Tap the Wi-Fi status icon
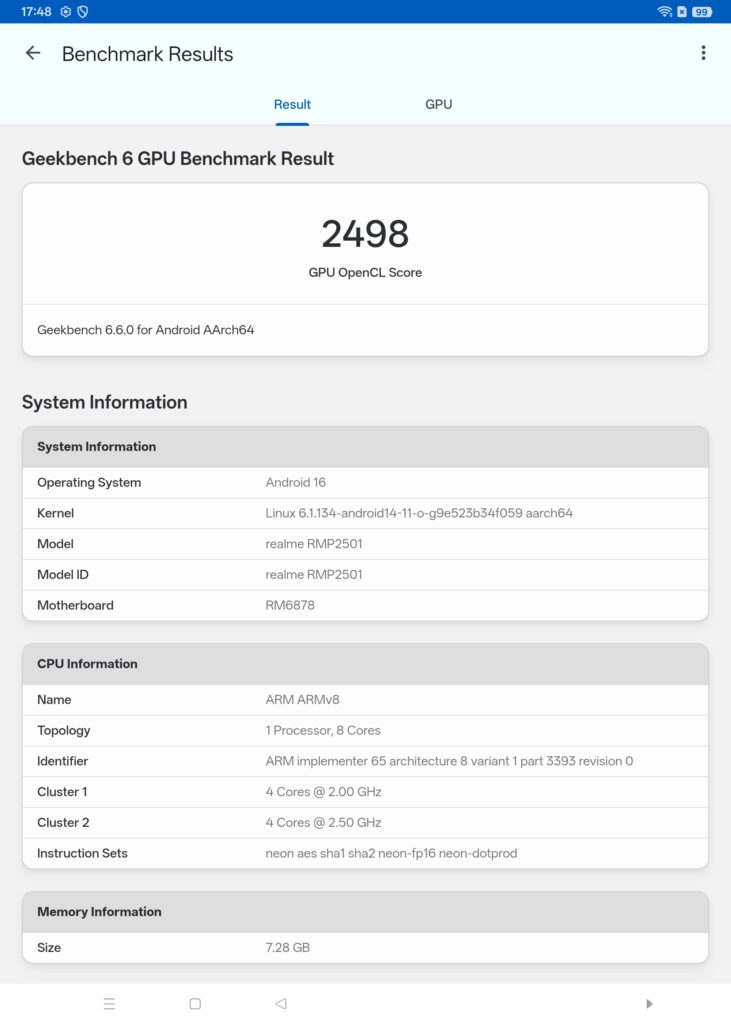Viewport: 731px width, 1024px height. click(x=664, y=12)
